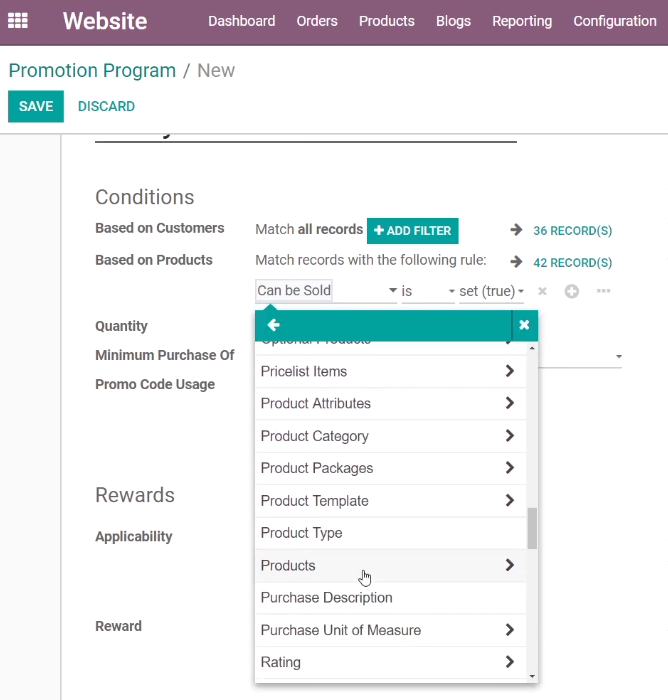
Task: Click the SAVE button
Action: (36, 106)
